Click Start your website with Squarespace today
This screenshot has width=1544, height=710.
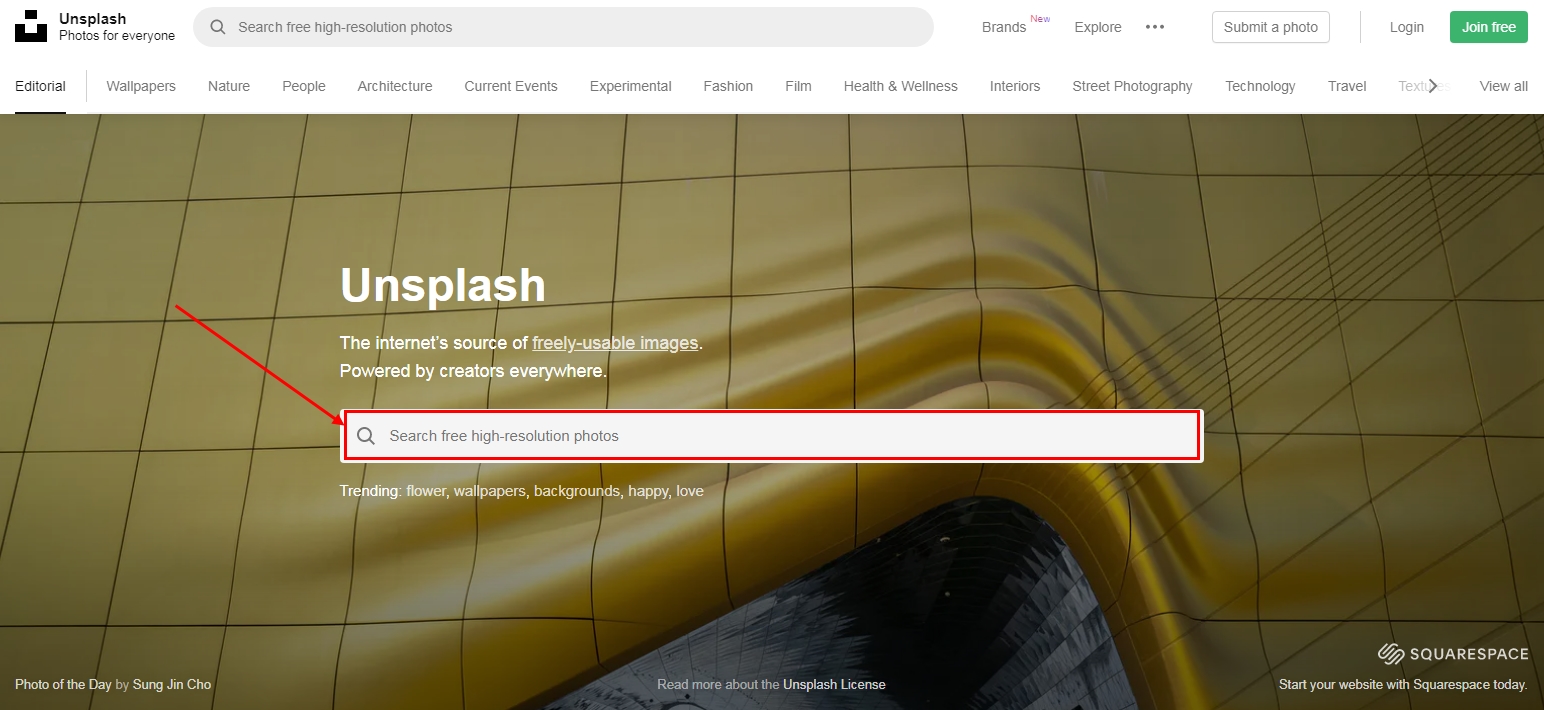coord(1403,685)
